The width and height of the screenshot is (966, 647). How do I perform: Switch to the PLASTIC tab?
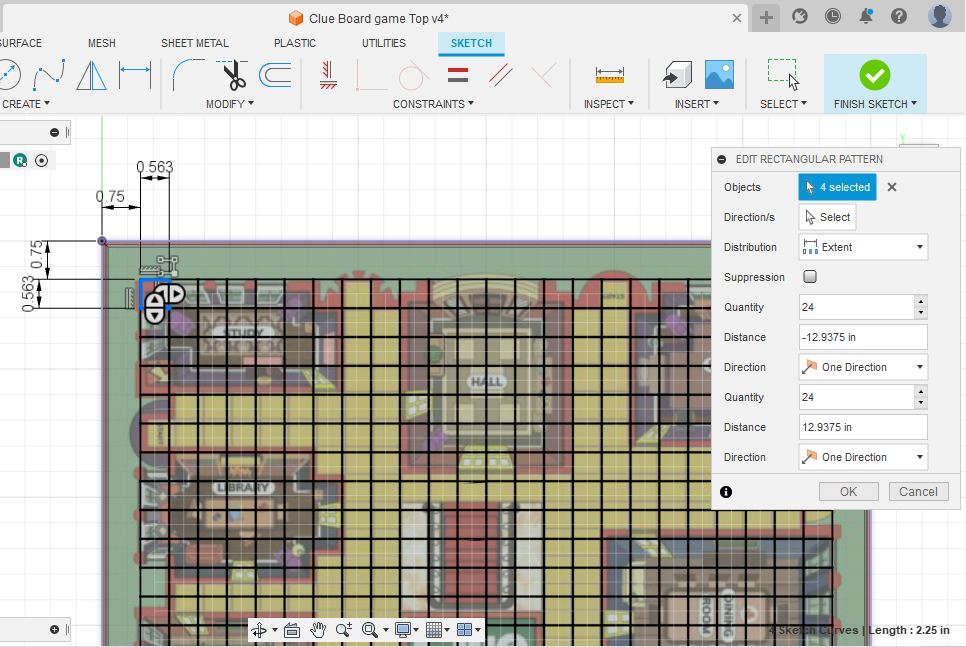click(x=294, y=43)
